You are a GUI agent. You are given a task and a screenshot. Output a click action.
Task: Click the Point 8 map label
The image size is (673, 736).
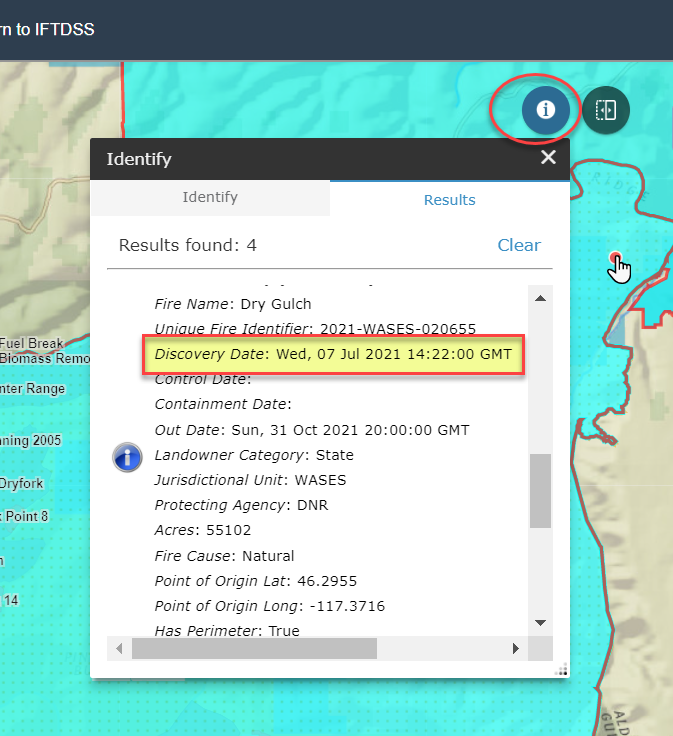[24, 516]
